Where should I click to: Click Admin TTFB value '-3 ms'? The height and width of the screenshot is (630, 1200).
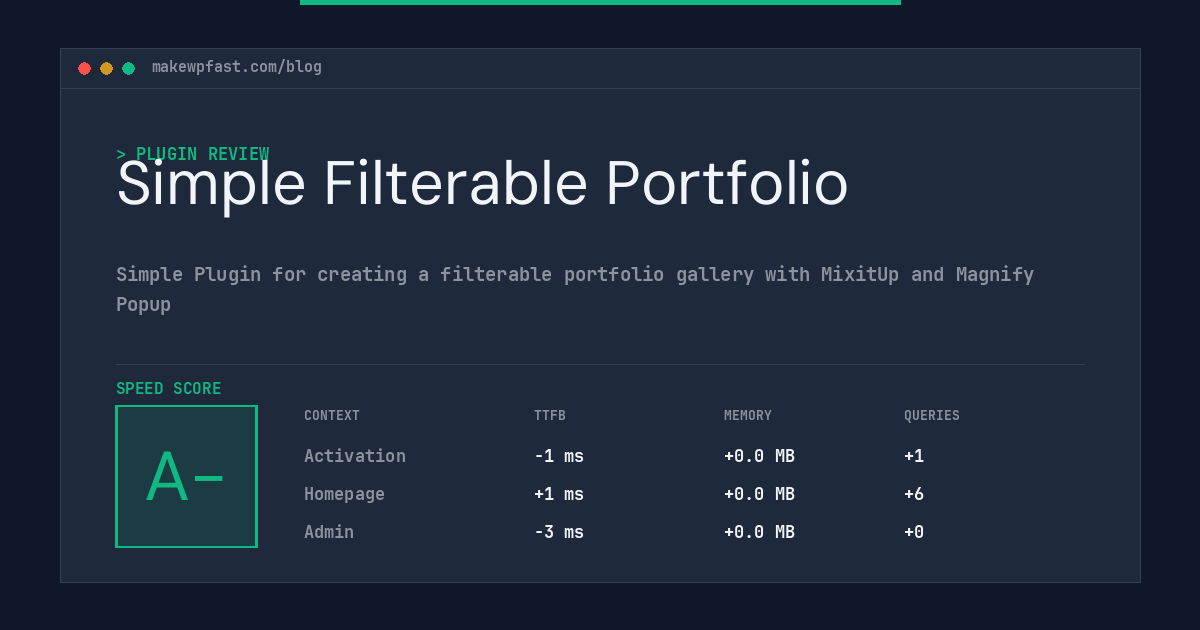(559, 532)
